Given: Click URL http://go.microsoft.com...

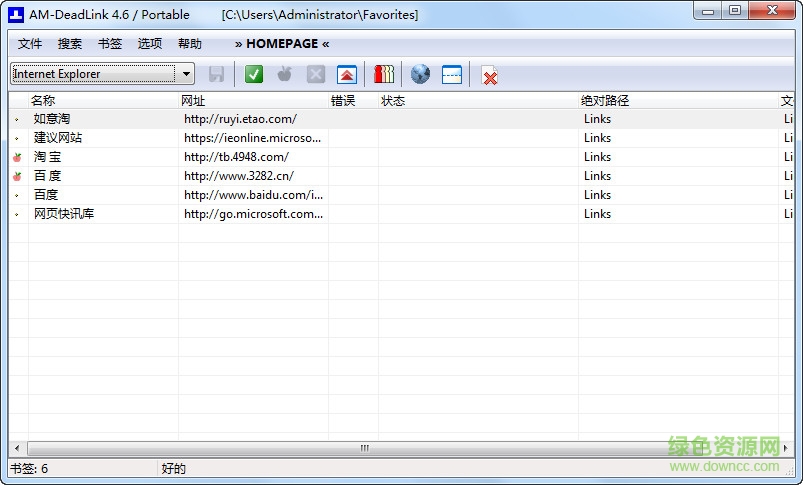Looking at the screenshot, I should coord(253,214).
